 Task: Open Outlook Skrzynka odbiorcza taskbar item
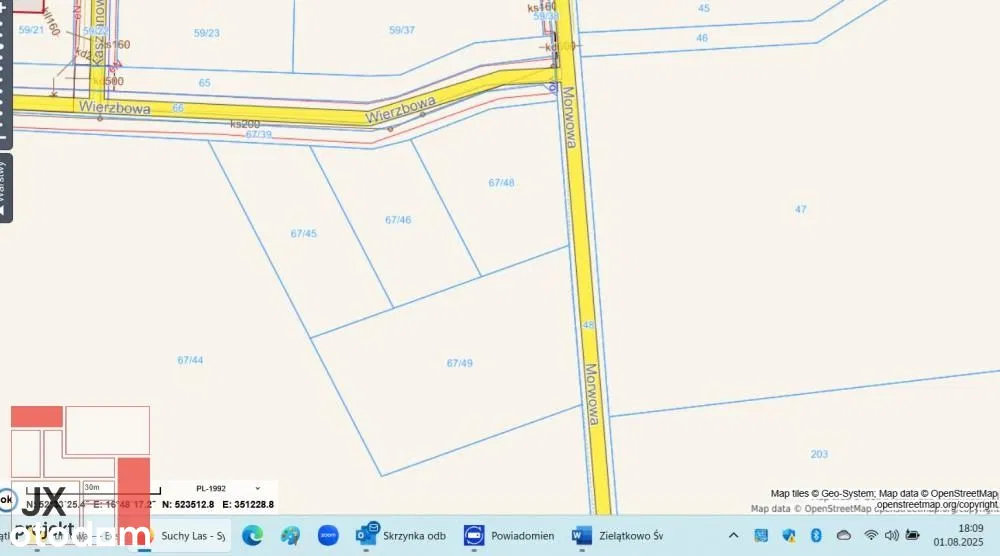[401, 536]
